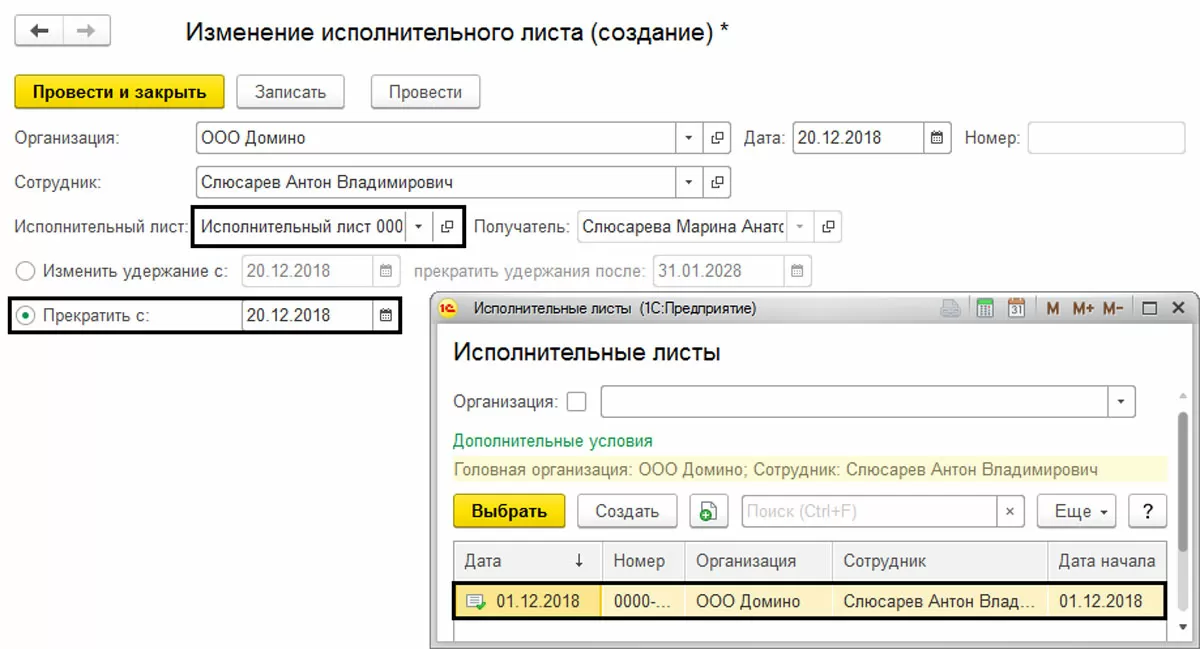Copy selected record with green plus icon
Image resolution: width=1200 pixels, height=649 pixels.
pos(707,511)
